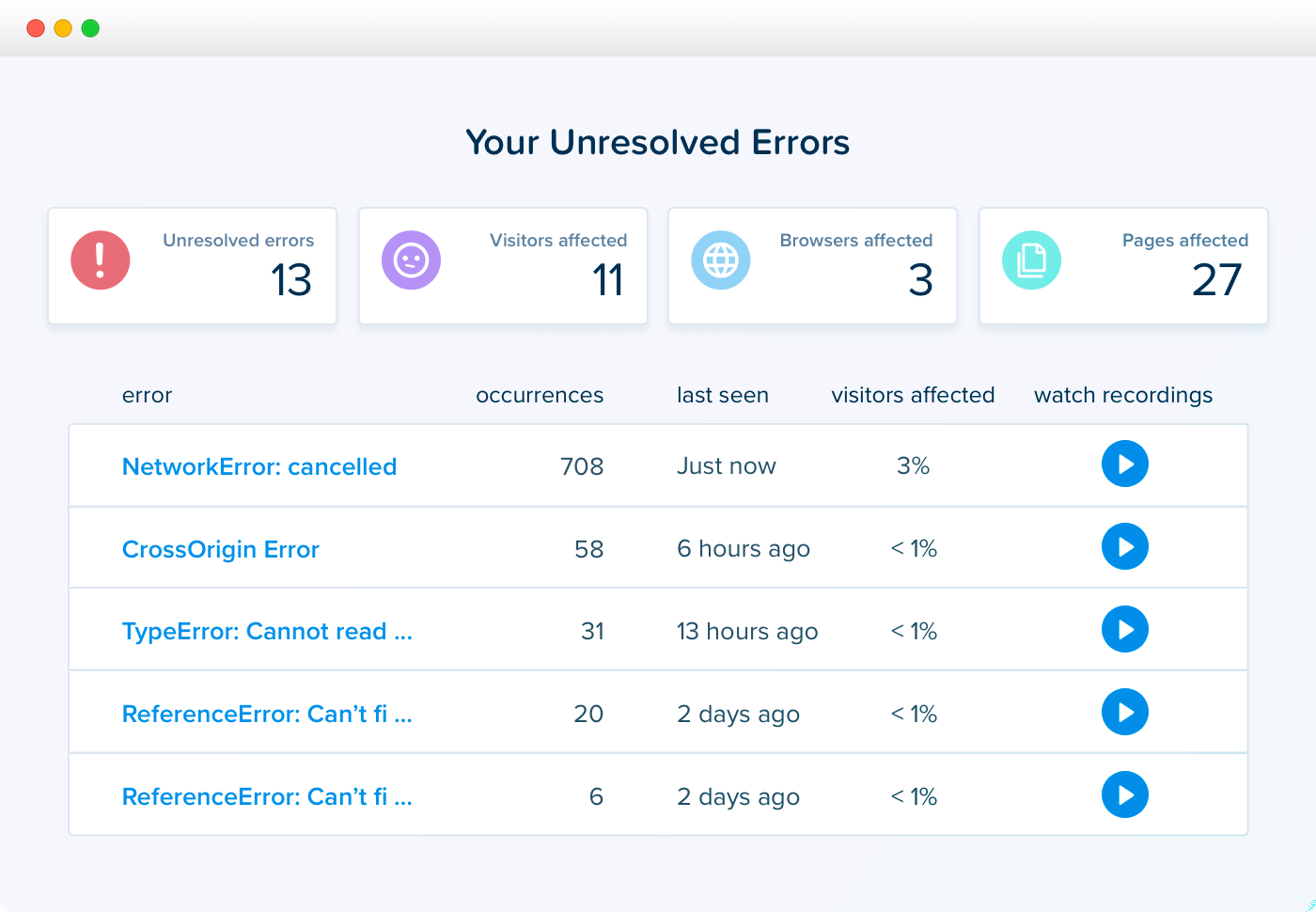The image size is (1316, 912).
Task: Select the Unresolved errors count 13
Action: pyautogui.click(x=291, y=280)
